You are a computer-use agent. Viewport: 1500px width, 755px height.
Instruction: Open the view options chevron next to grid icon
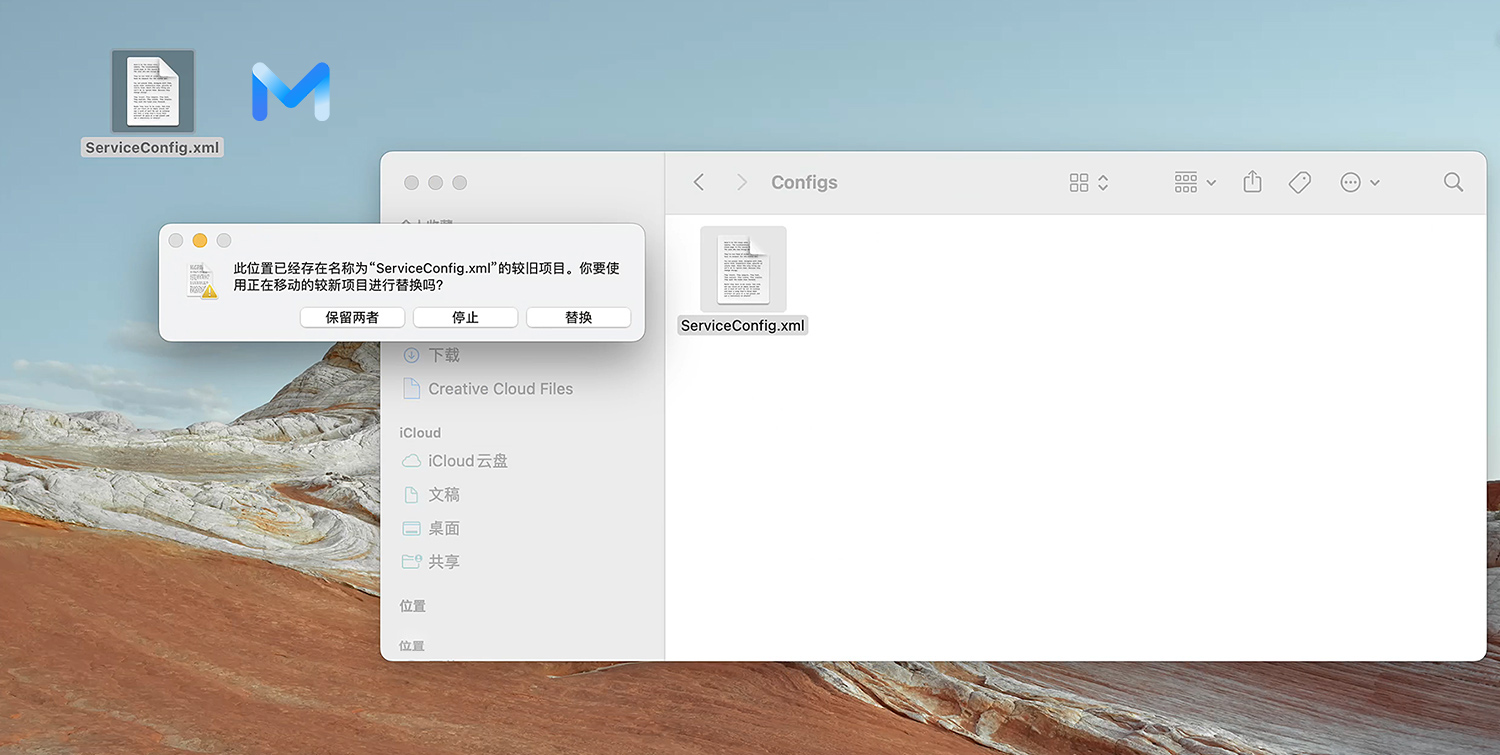click(1103, 182)
